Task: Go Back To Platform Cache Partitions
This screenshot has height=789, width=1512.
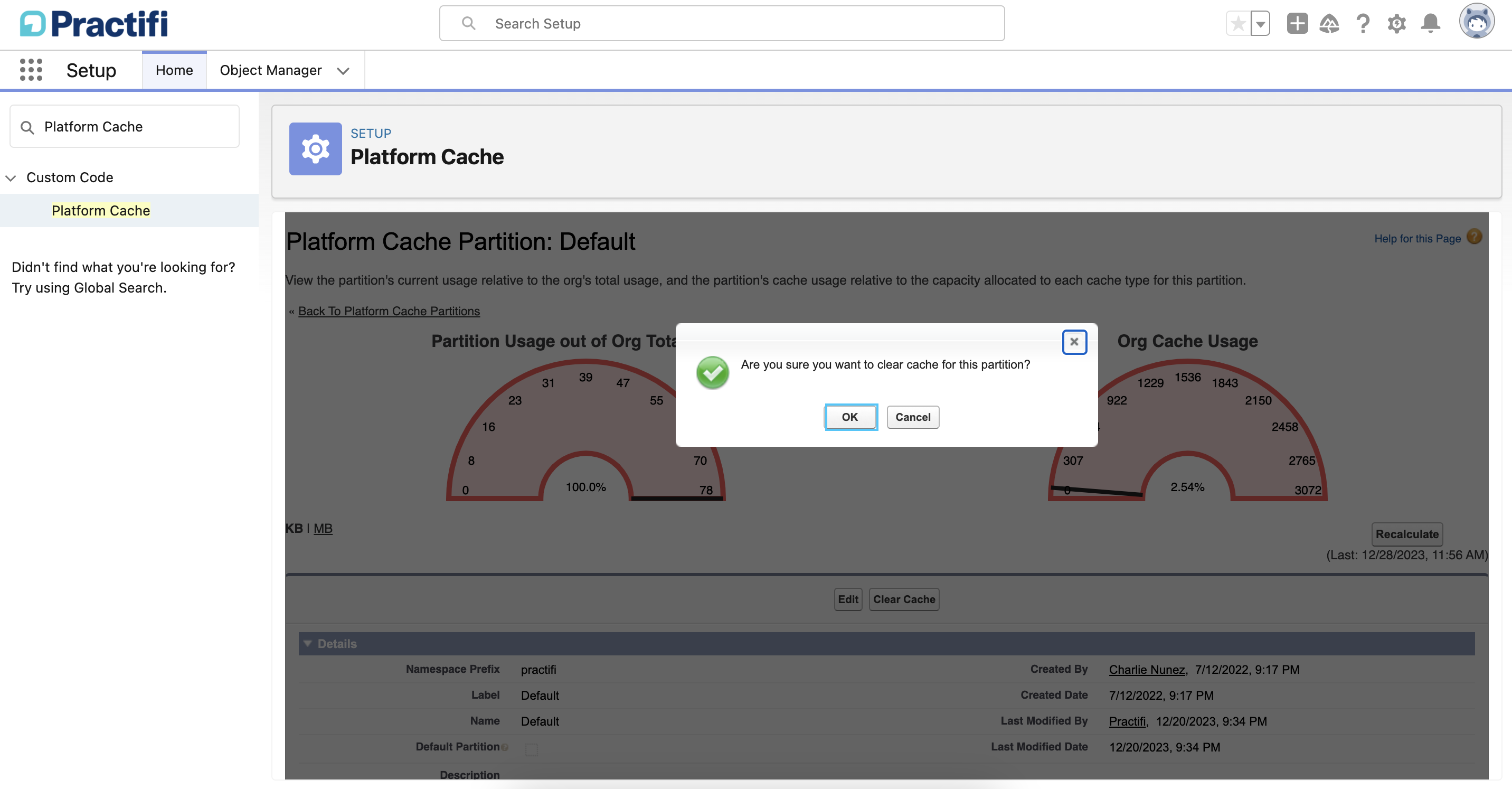Action: point(389,311)
